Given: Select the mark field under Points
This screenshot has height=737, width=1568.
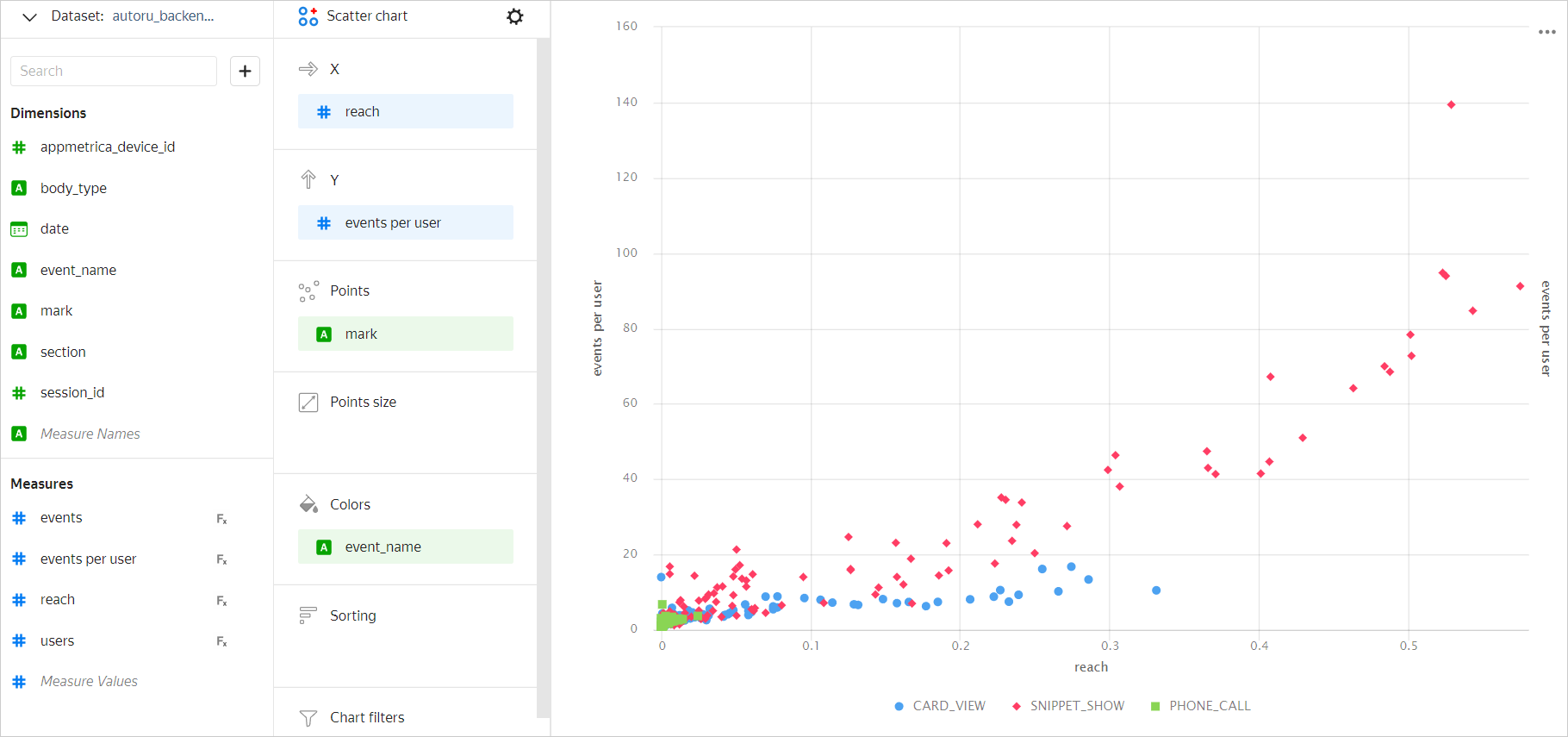Looking at the screenshot, I should [x=405, y=334].
